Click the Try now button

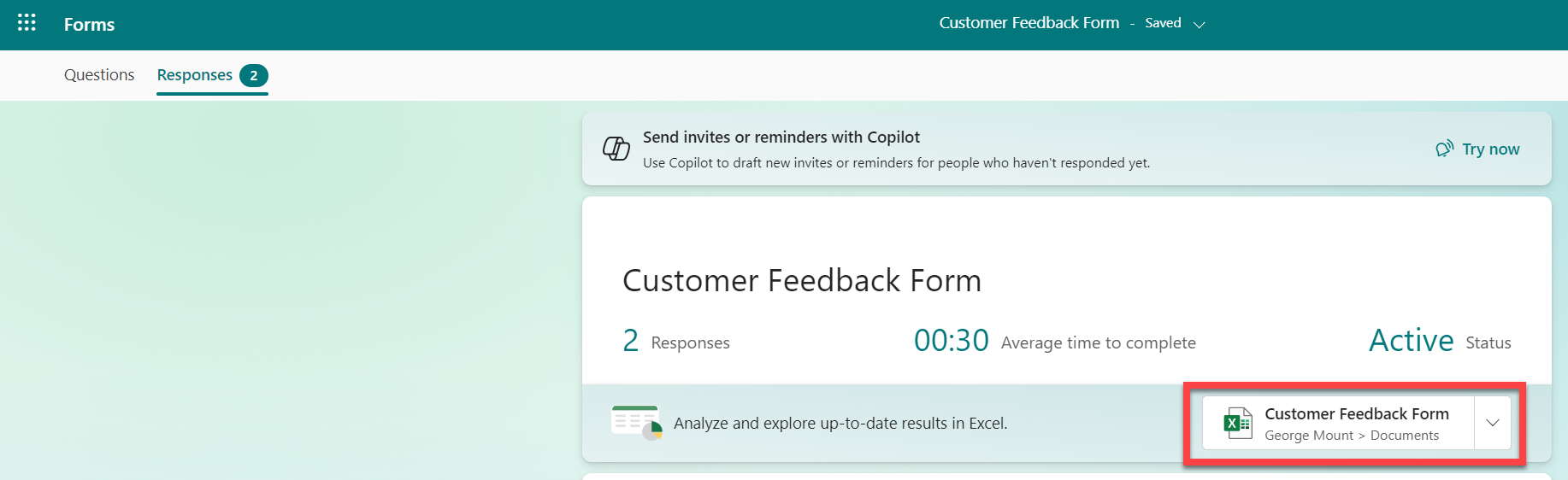pos(1490,149)
